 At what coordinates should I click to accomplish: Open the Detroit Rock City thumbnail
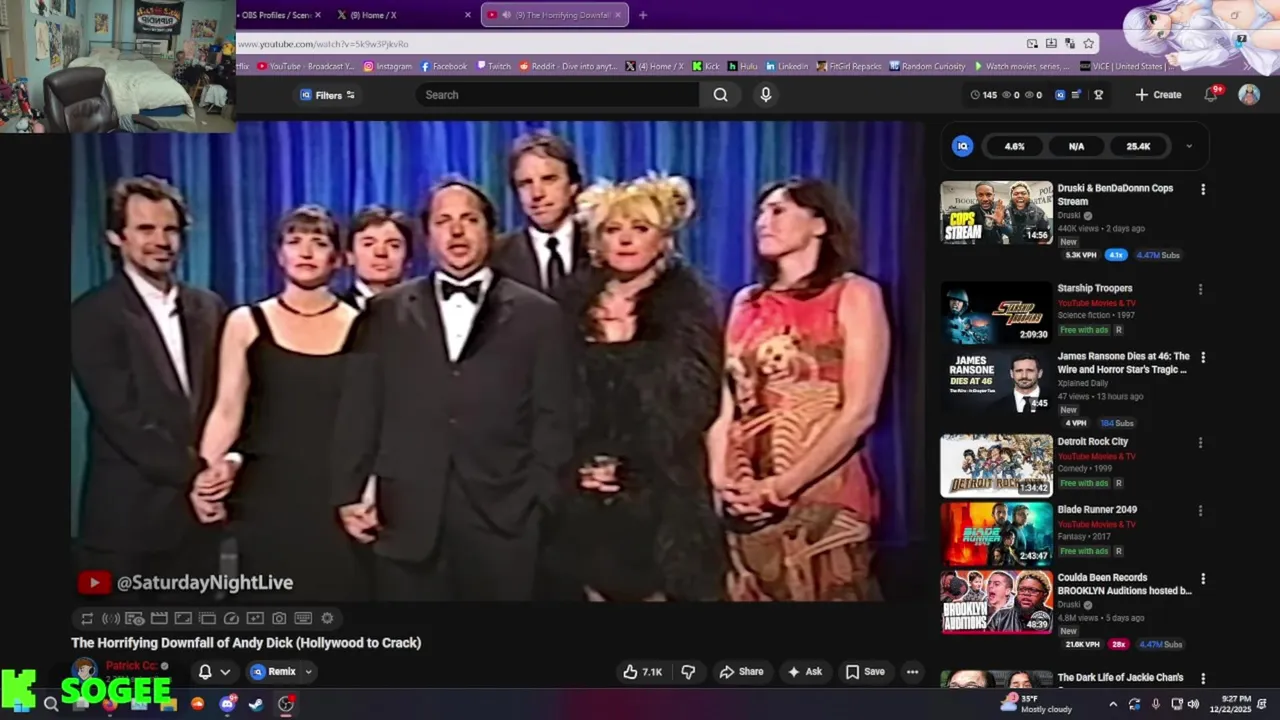(996, 465)
